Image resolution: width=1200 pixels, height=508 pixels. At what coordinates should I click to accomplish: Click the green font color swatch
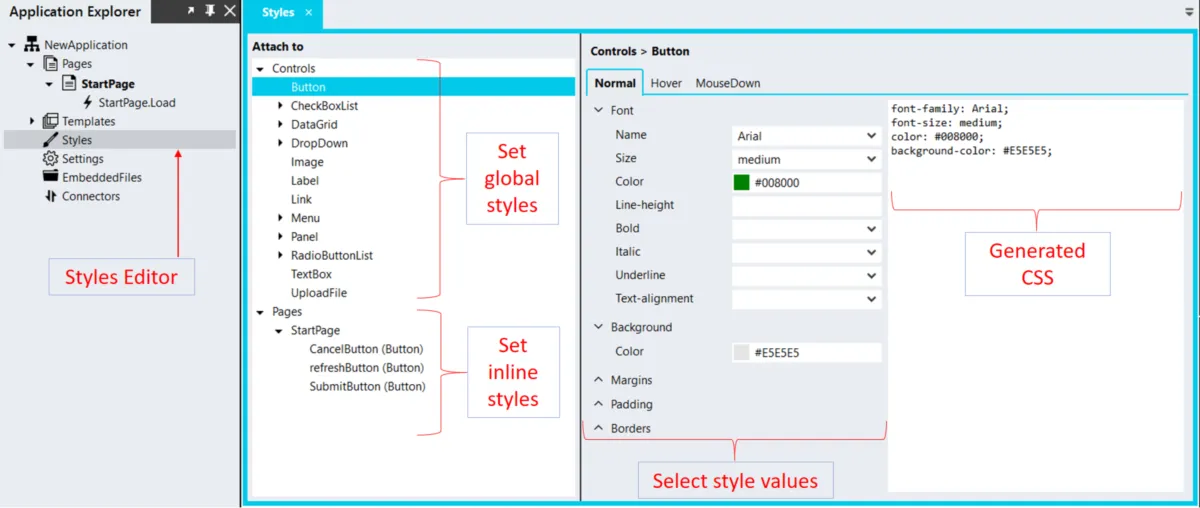pyautogui.click(x=741, y=182)
